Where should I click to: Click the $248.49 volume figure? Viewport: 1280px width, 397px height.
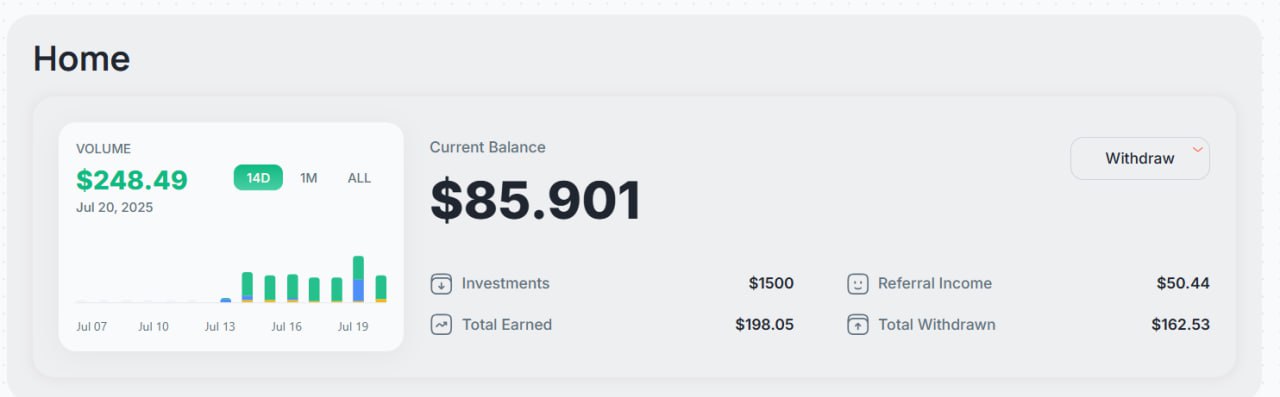coord(132,180)
